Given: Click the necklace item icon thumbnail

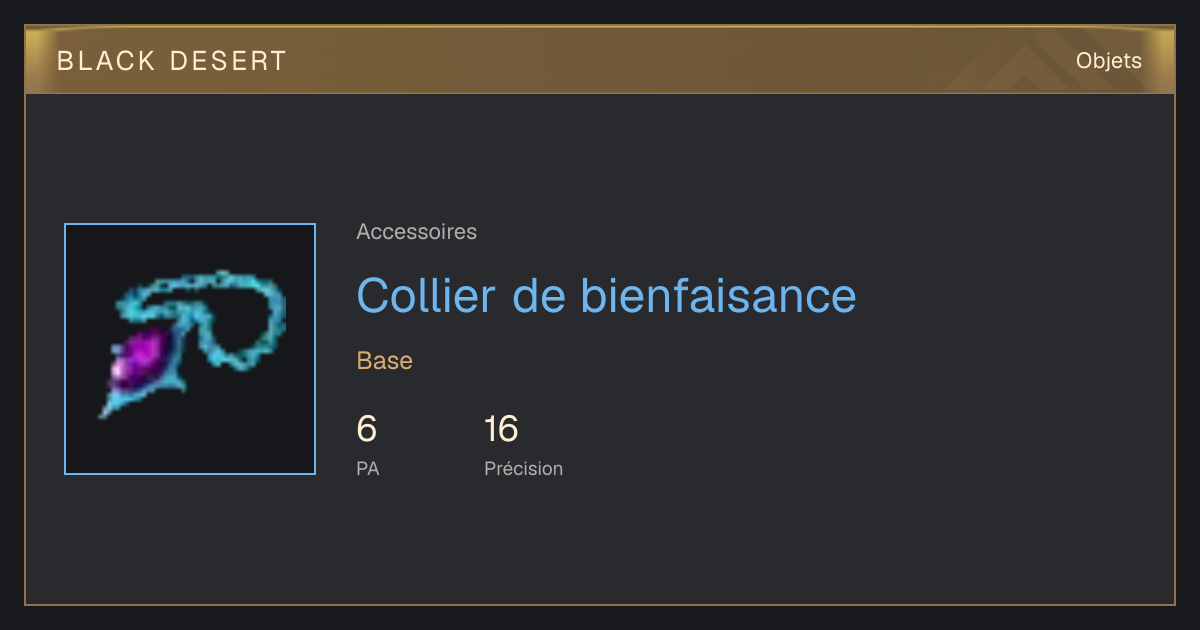Looking at the screenshot, I should point(190,349).
